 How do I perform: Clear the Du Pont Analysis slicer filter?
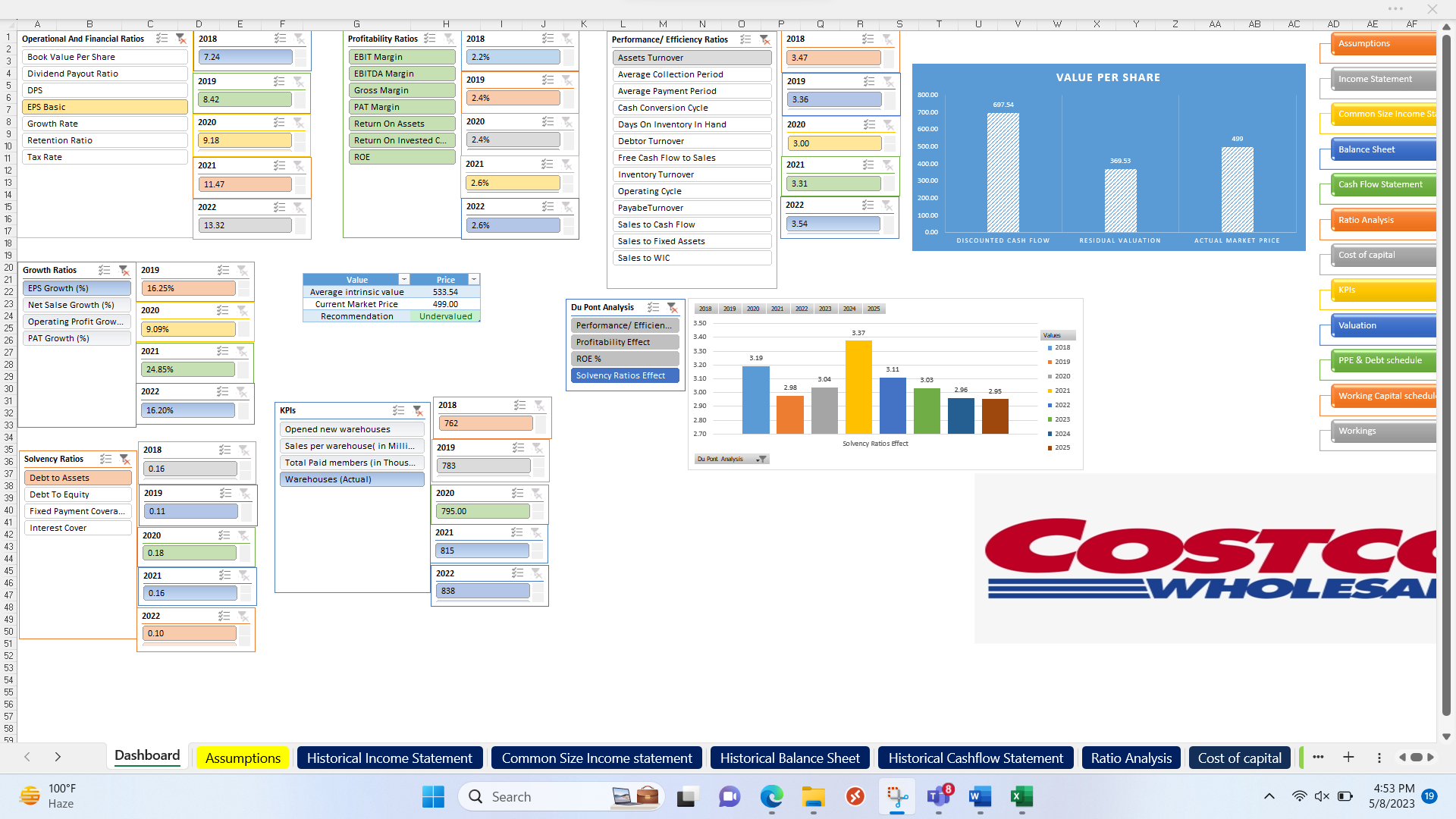[672, 309]
